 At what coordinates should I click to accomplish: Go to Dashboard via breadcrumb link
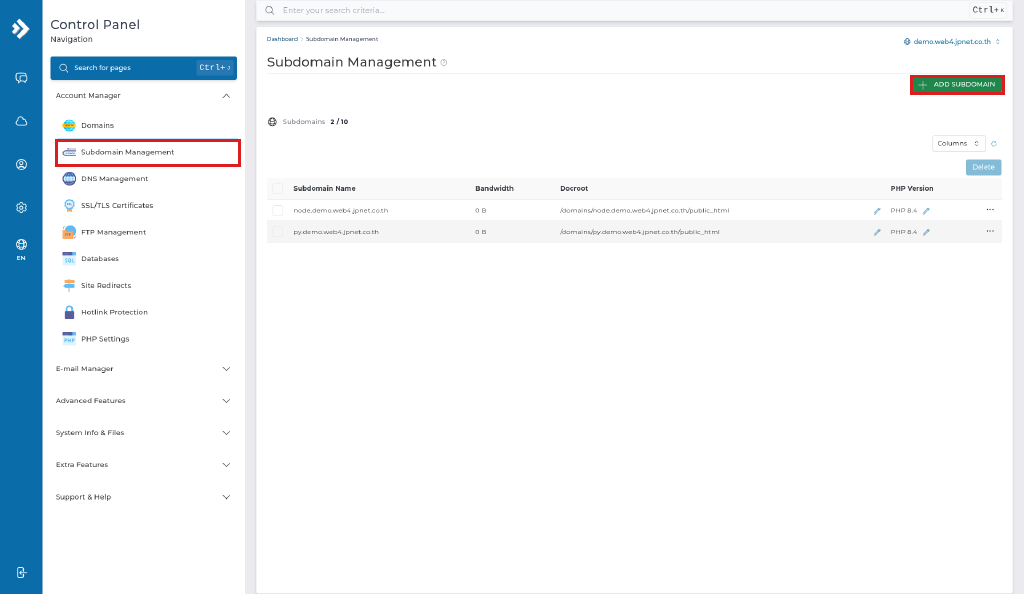[282, 39]
